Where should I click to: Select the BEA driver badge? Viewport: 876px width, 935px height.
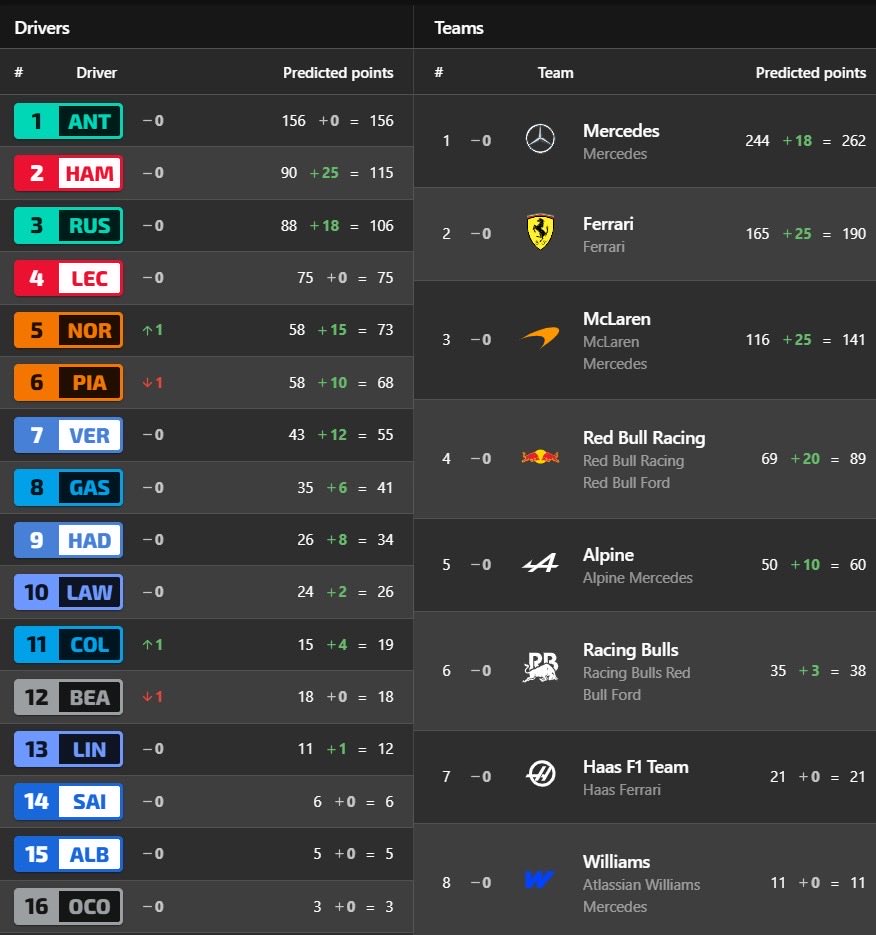(x=69, y=696)
